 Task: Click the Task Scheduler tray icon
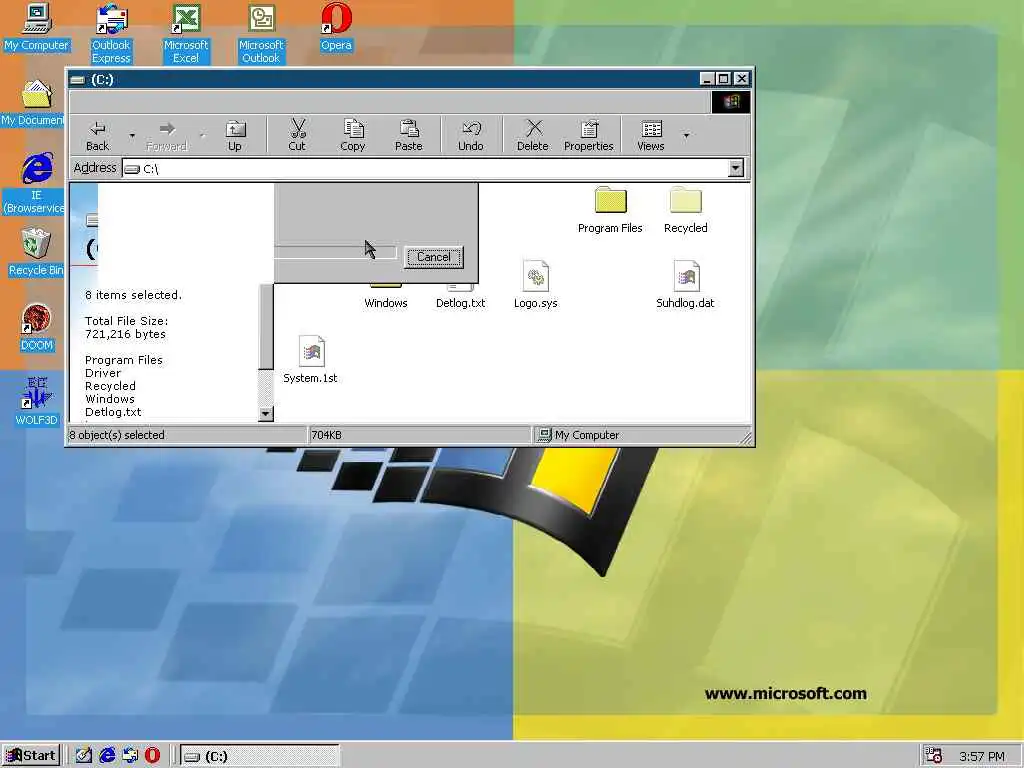click(935, 756)
